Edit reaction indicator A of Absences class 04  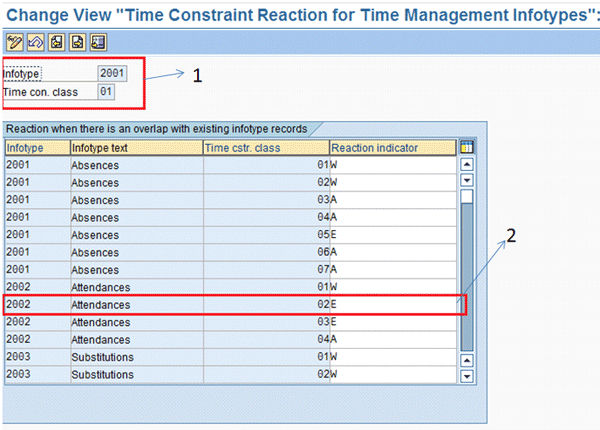pos(393,217)
